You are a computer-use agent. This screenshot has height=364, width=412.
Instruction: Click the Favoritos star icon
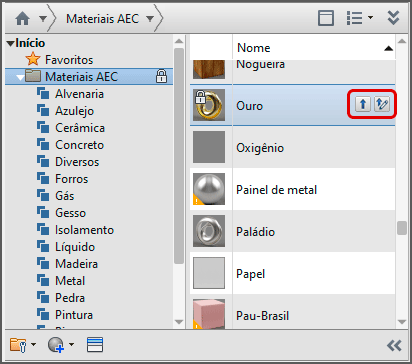pos(33,59)
